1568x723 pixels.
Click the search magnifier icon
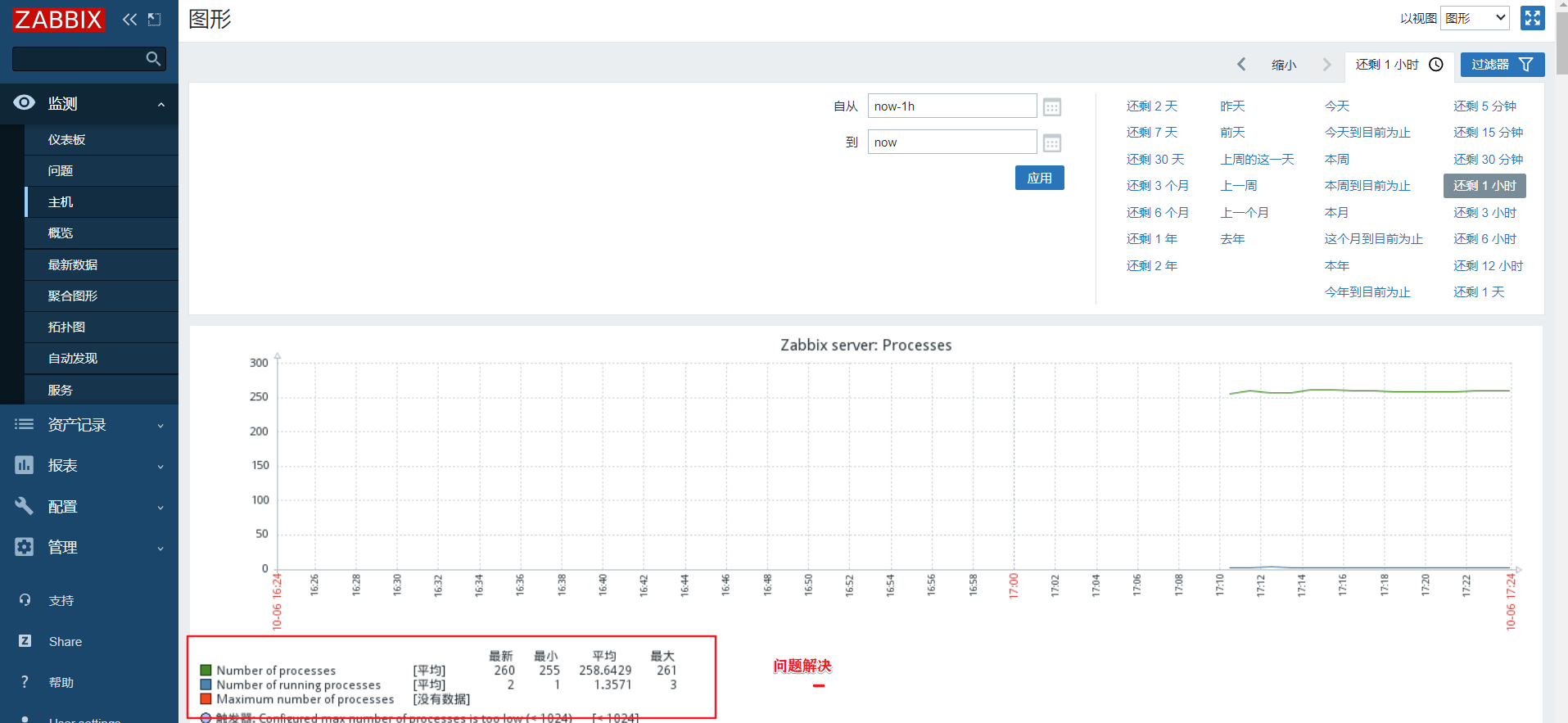[153, 59]
